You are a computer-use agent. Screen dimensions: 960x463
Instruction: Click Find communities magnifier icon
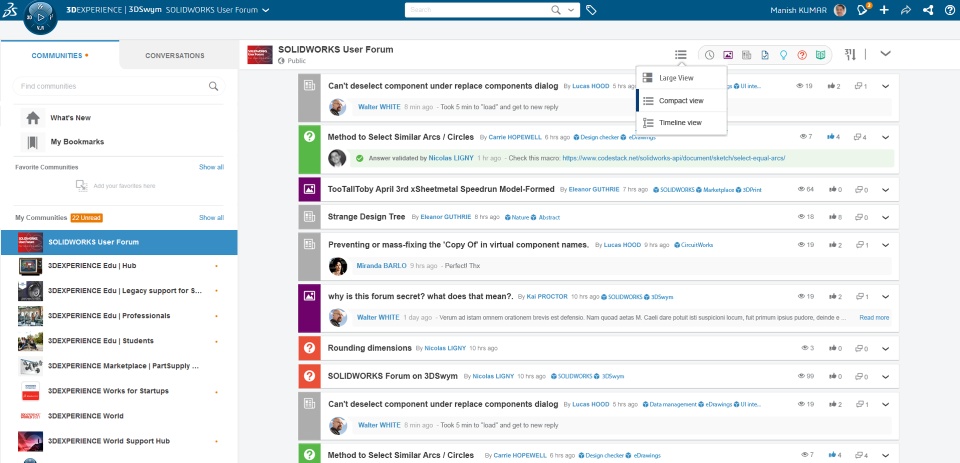(213, 86)
